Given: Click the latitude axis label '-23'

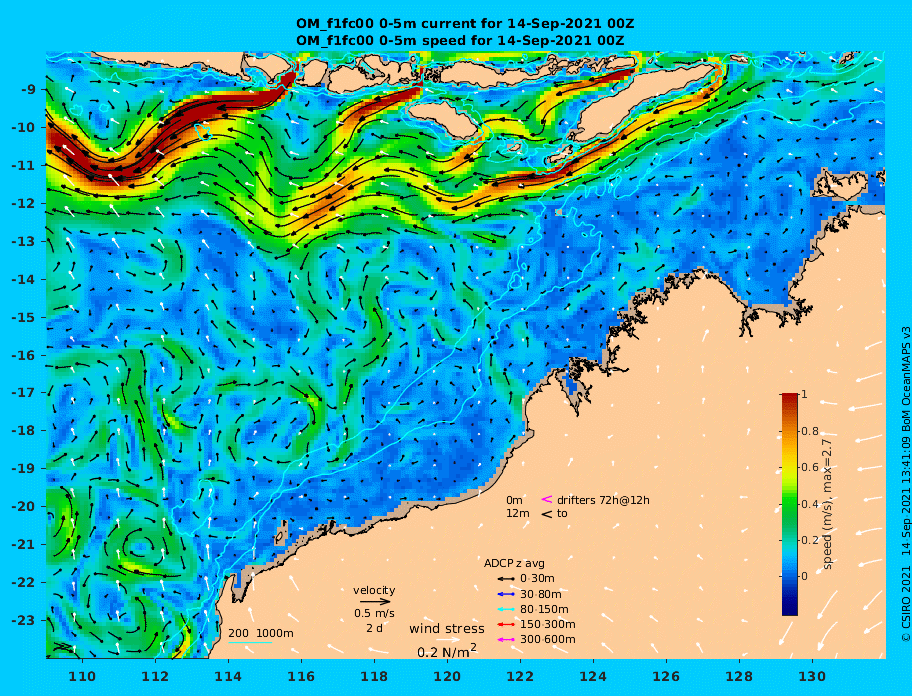Looking at the screenshot, I should pyautogui.click(x=24, y=620).
